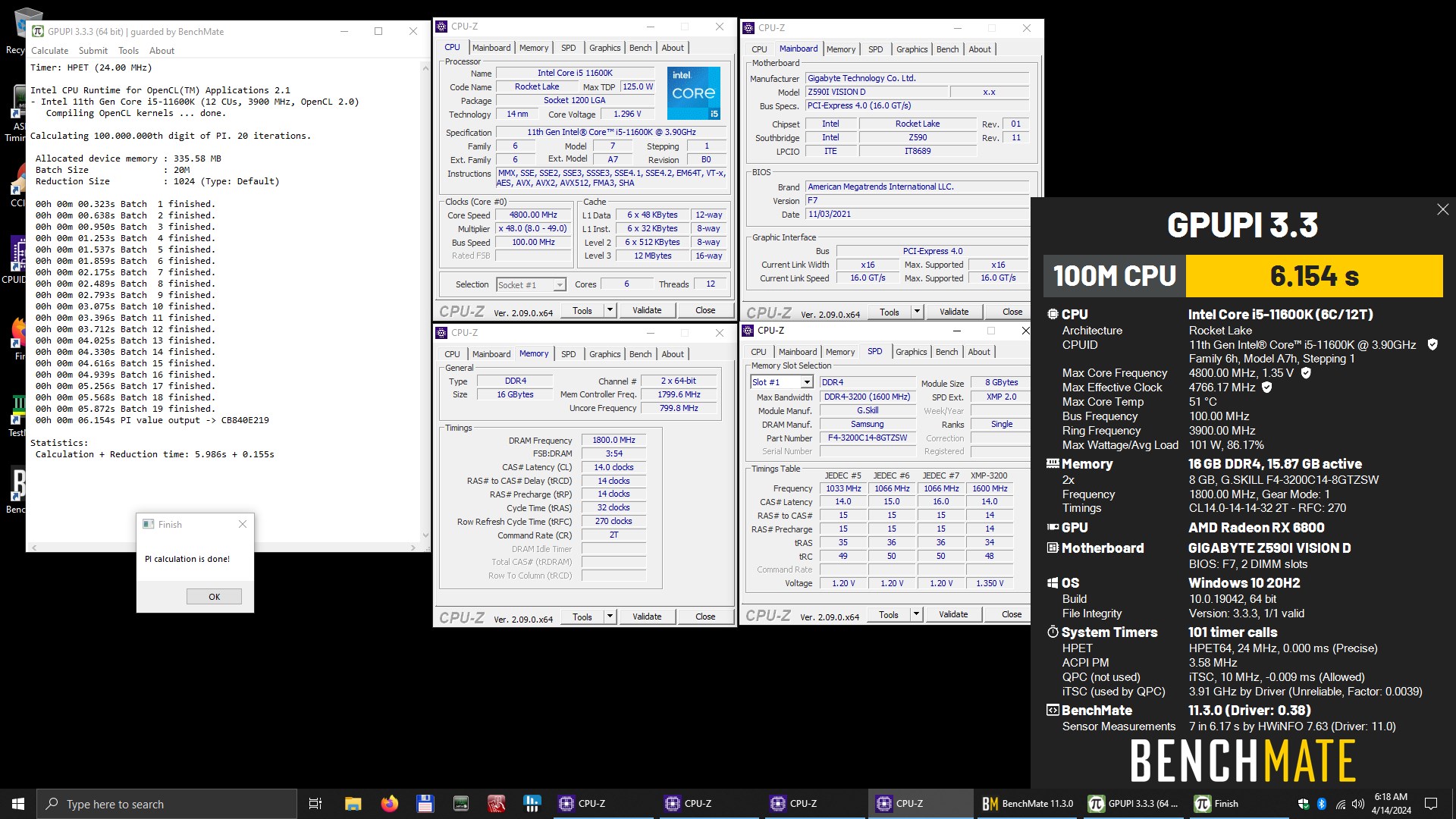Screen dimensions: 1456x819
Task: Click the red taskbar app icon
Action: click(496, 804)
